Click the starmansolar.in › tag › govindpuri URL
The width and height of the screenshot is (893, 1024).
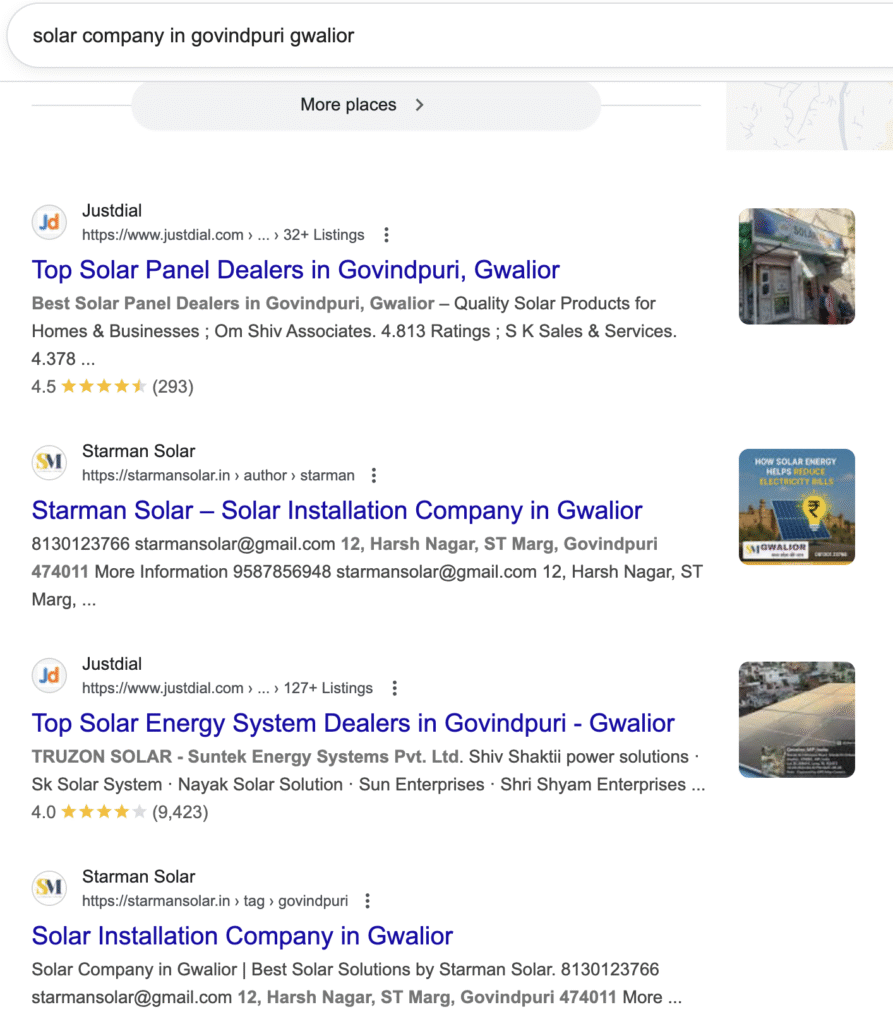(x=218, y=901)
